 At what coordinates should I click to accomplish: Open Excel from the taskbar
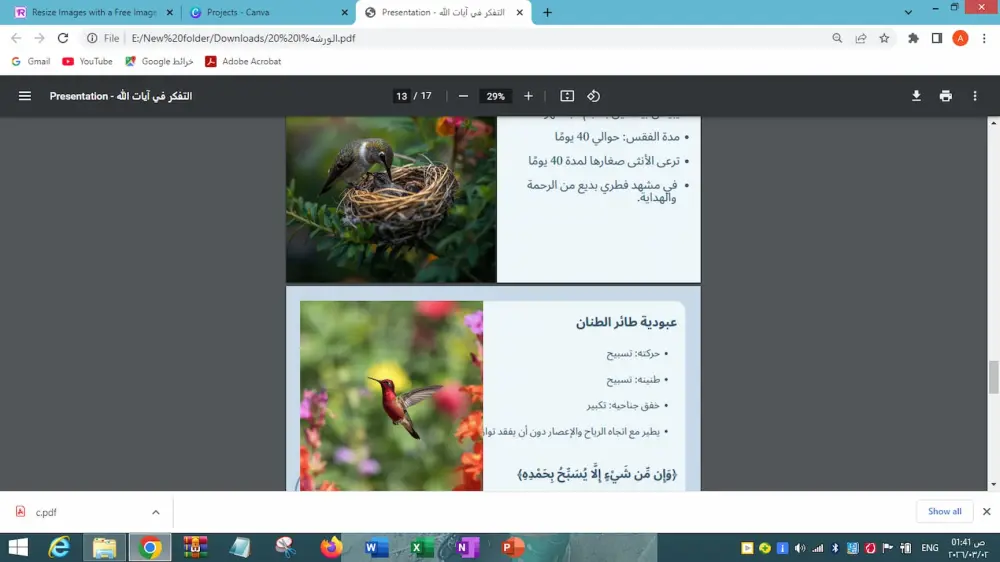tap(422, 547)
